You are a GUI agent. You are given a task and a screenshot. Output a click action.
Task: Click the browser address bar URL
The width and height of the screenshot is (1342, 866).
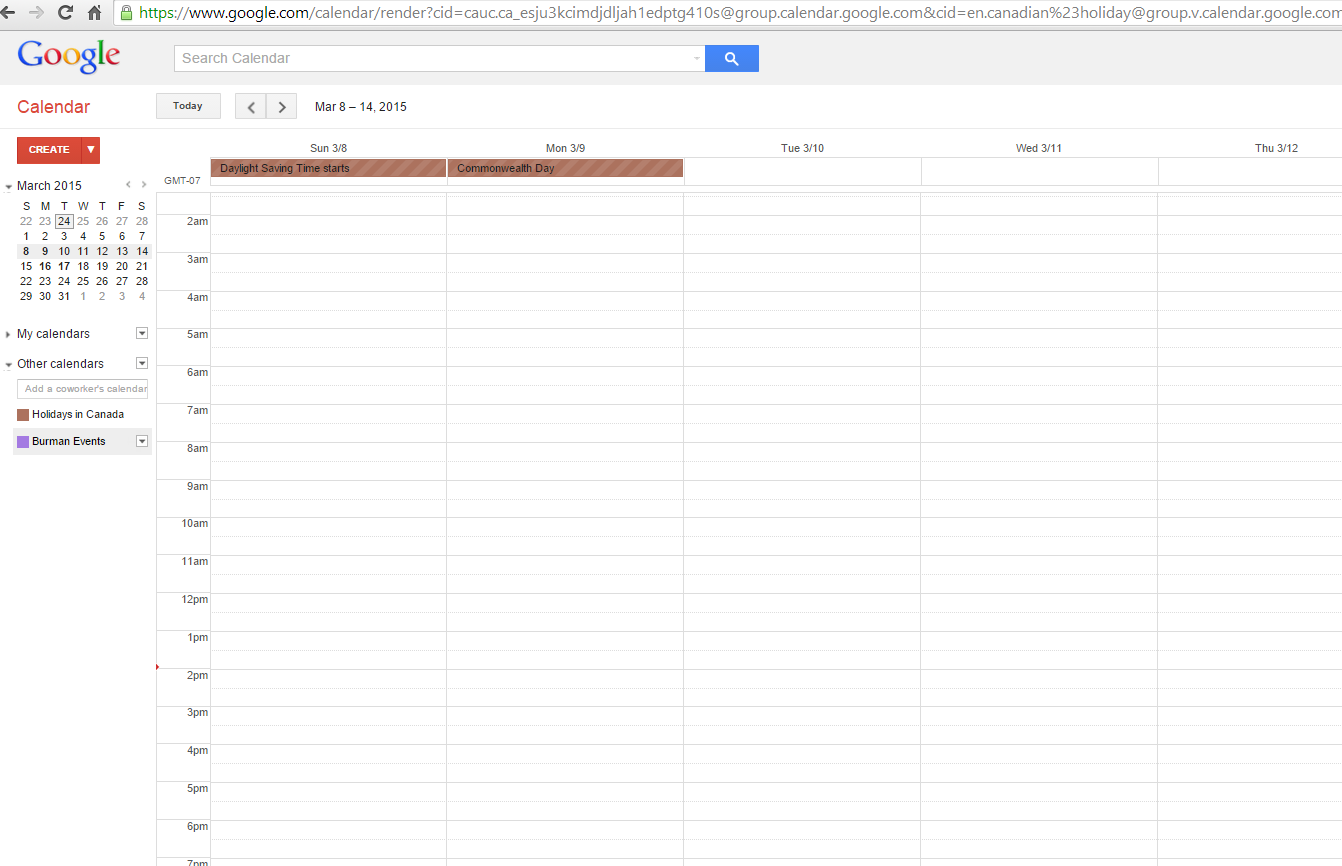[740, 13]
